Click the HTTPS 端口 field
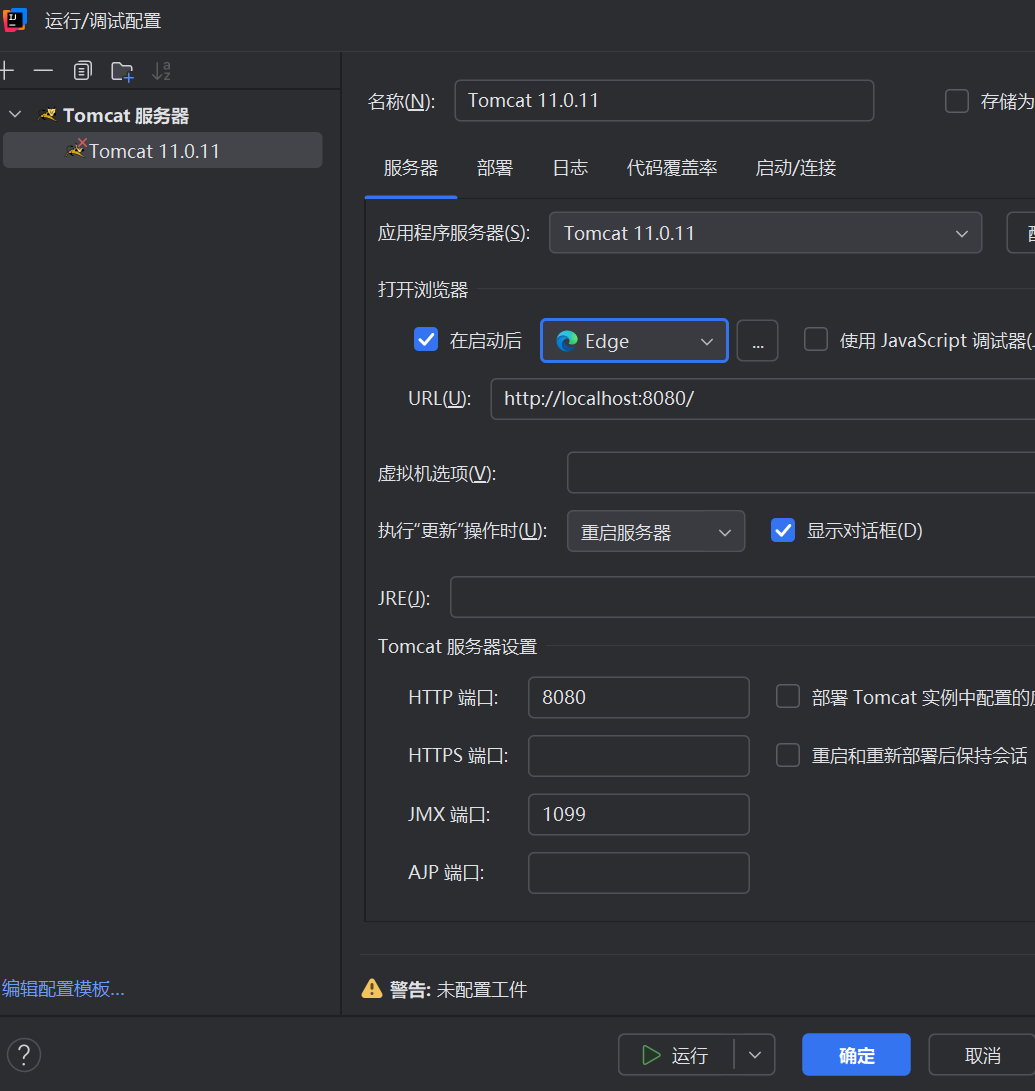The image size is (1035, 1091). coord(639,756)
